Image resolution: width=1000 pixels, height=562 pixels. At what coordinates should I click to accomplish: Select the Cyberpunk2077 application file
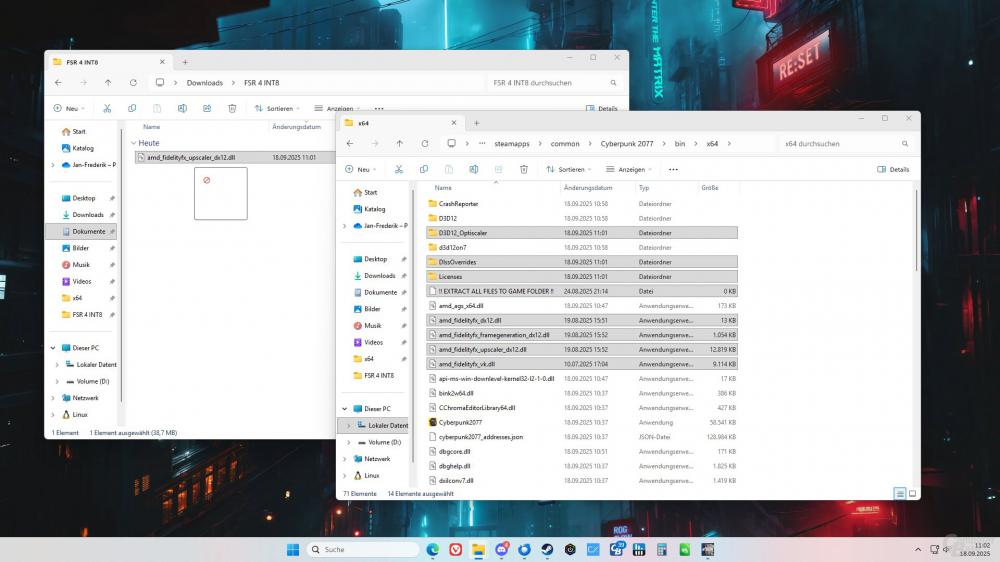(460, 422)
